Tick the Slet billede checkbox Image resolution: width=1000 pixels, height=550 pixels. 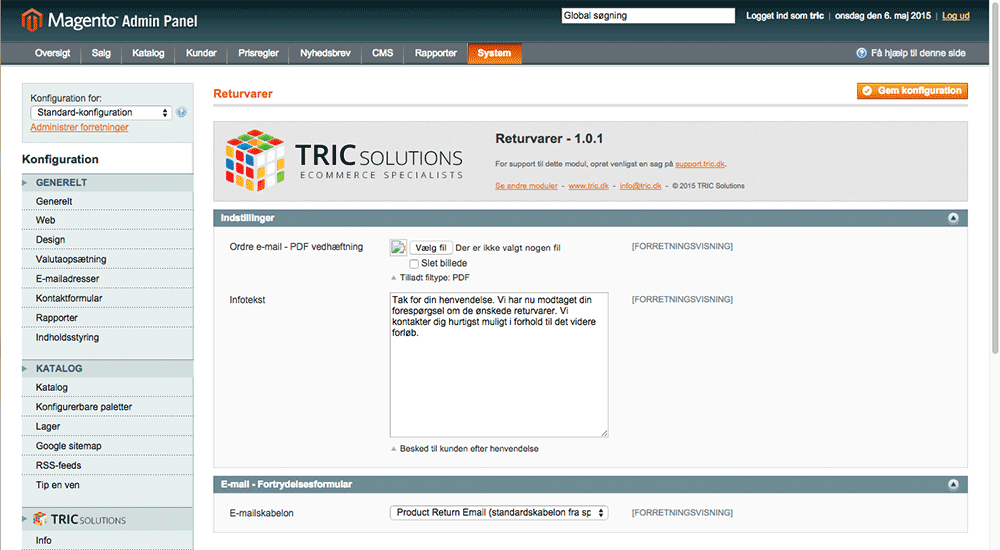(x=414, y=263)
